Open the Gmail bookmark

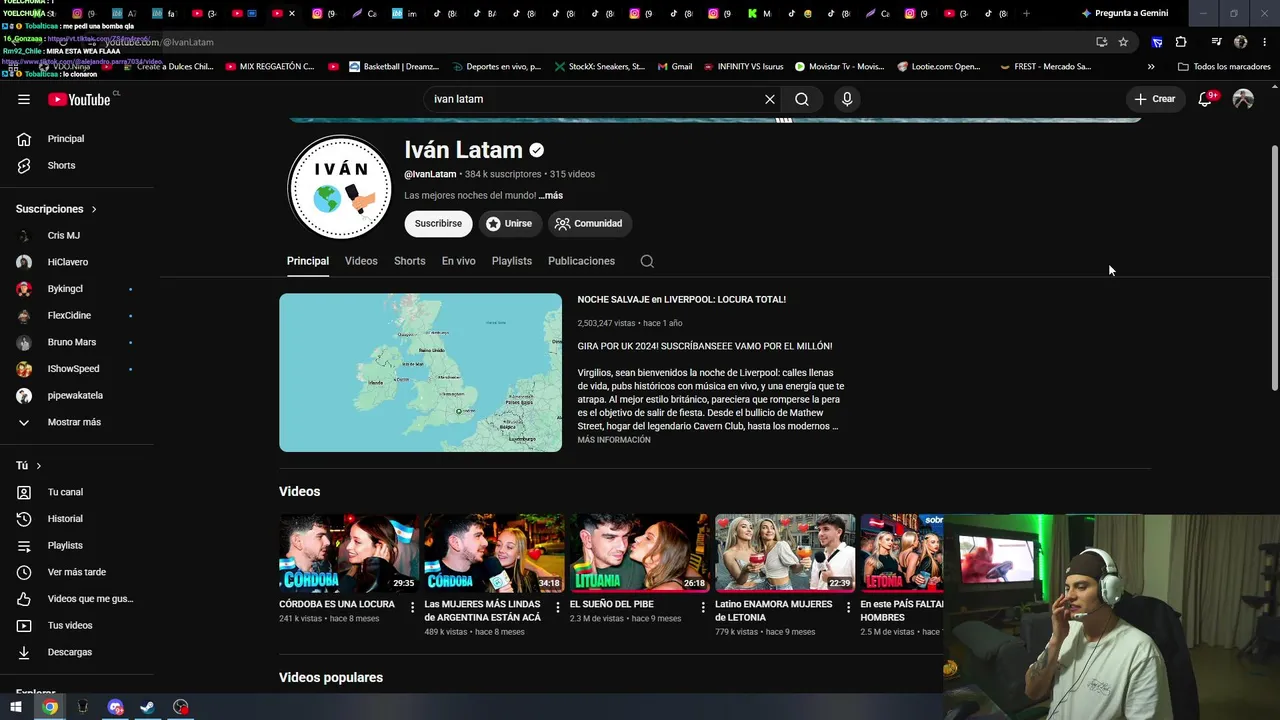click(675, 67)
